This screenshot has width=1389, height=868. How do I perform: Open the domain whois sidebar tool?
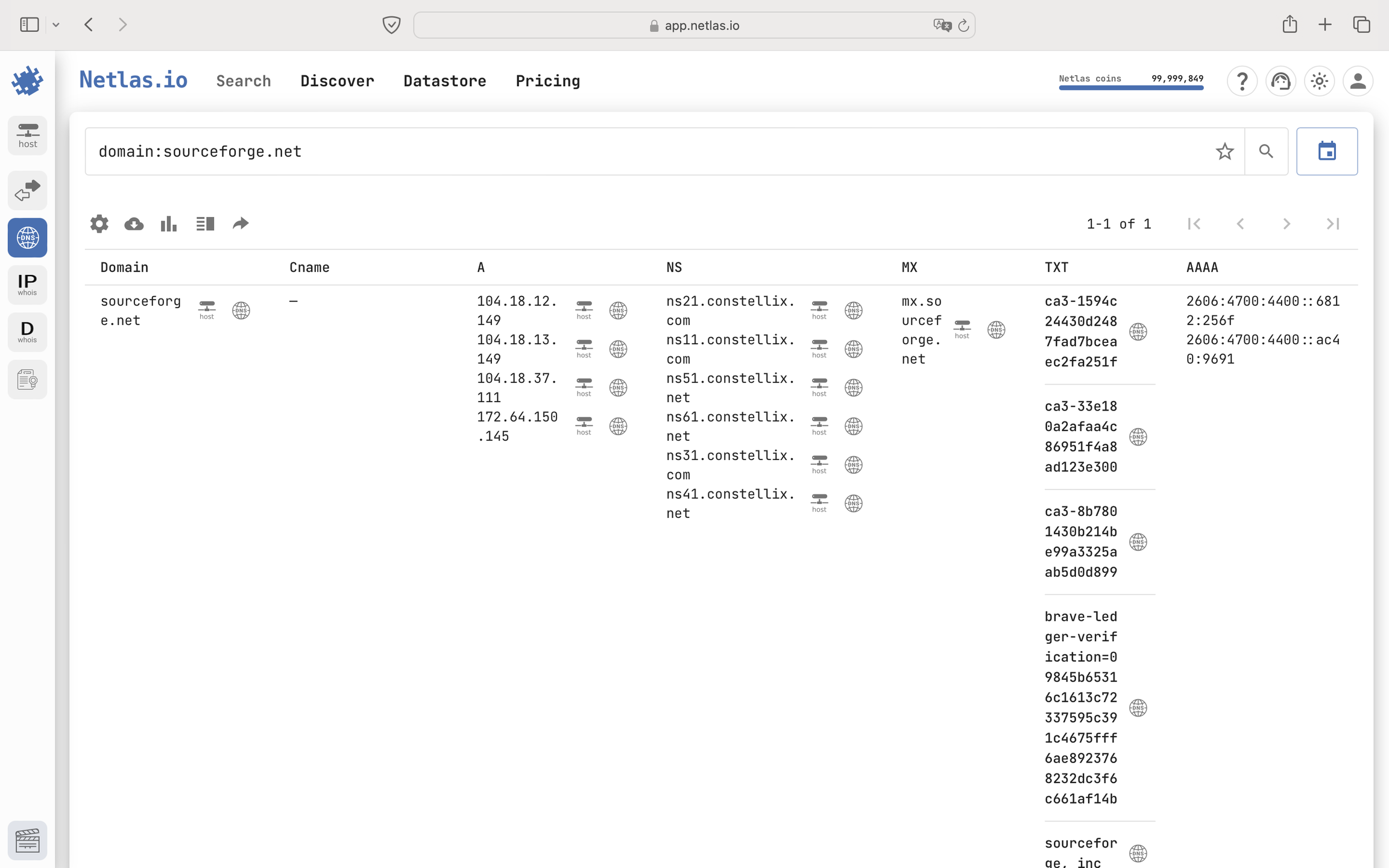click(28, 332)
